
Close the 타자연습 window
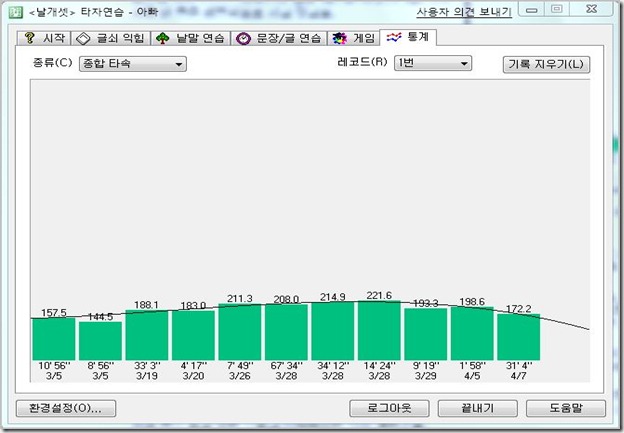click(x=592, y=9)
